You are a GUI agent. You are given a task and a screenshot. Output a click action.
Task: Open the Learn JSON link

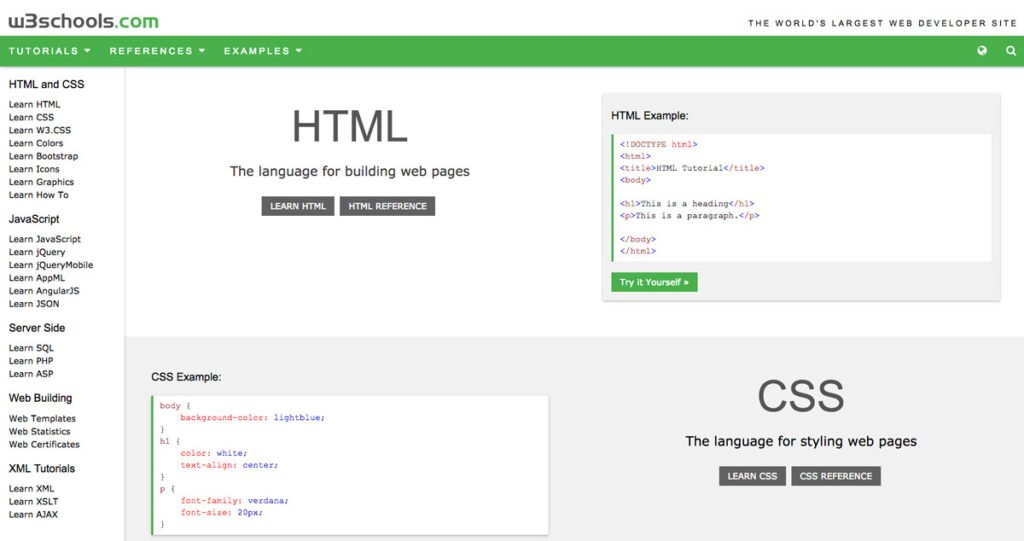pos(34,304)
